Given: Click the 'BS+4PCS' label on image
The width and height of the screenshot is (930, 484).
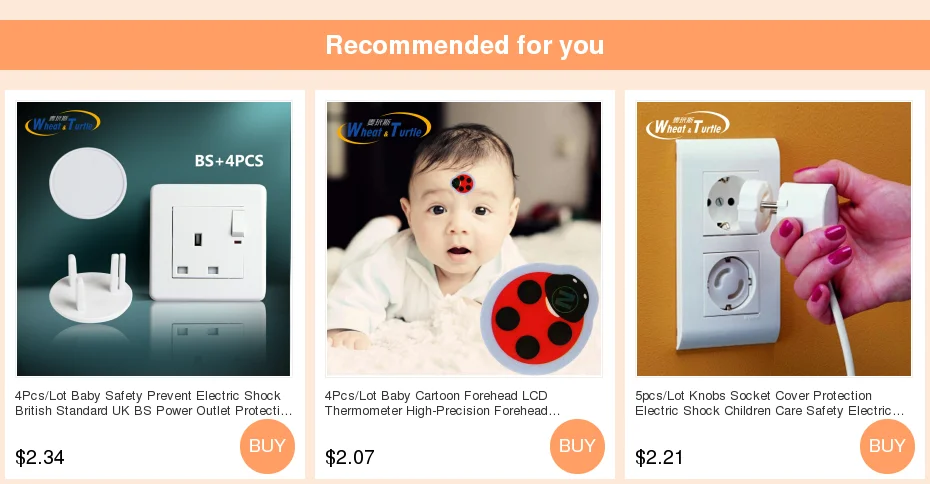Looking at the screenshot, I should [x=229, y=161].
